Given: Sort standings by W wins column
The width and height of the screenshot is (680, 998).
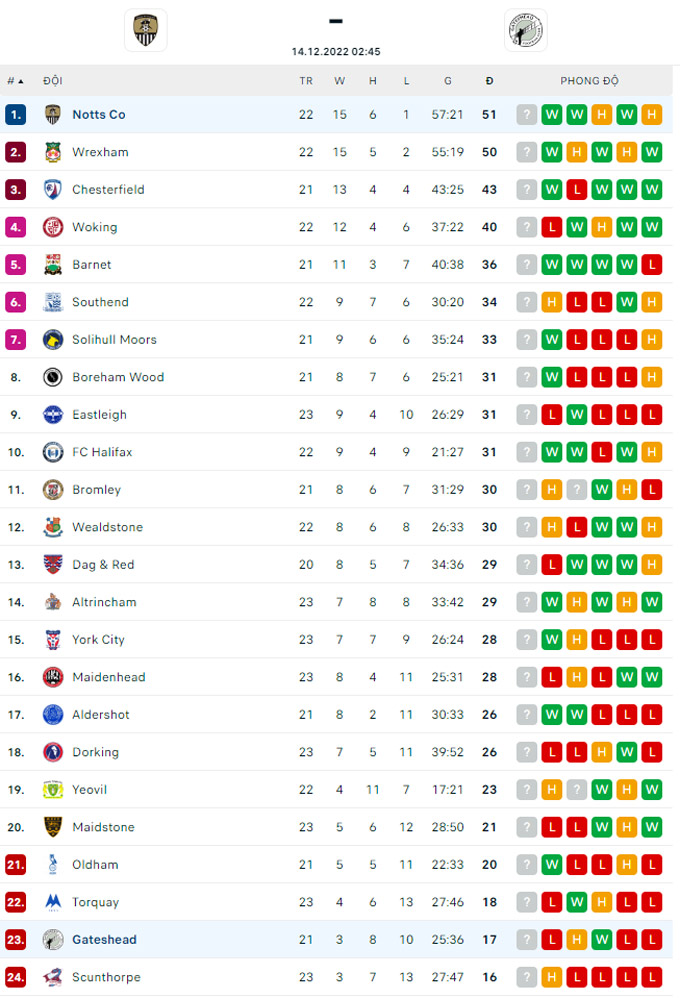Looking at the screenshot, I should tap(339, 81).
